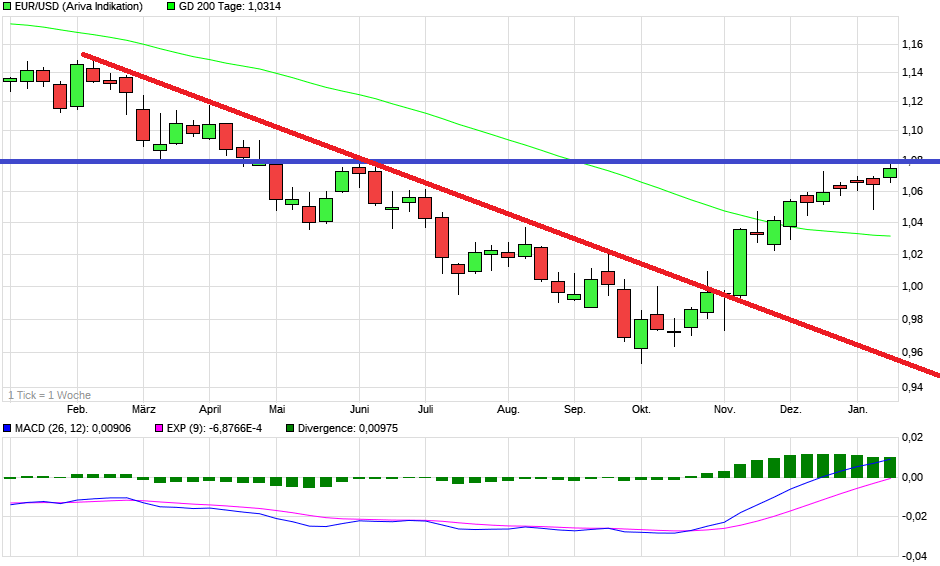This screenshot has width=940, height=566.
Task: Click the -0,04 label on the MACD axis
Action: [x=911, y=555]
